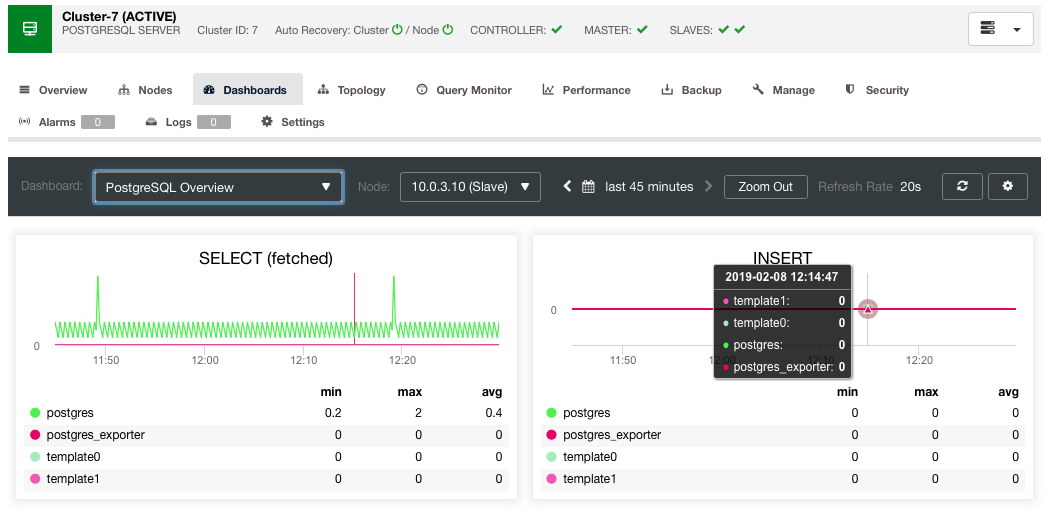
Task: Open the Node 10.0.3.10 (Slave) dropdown
Action: (x=470, y=187)
